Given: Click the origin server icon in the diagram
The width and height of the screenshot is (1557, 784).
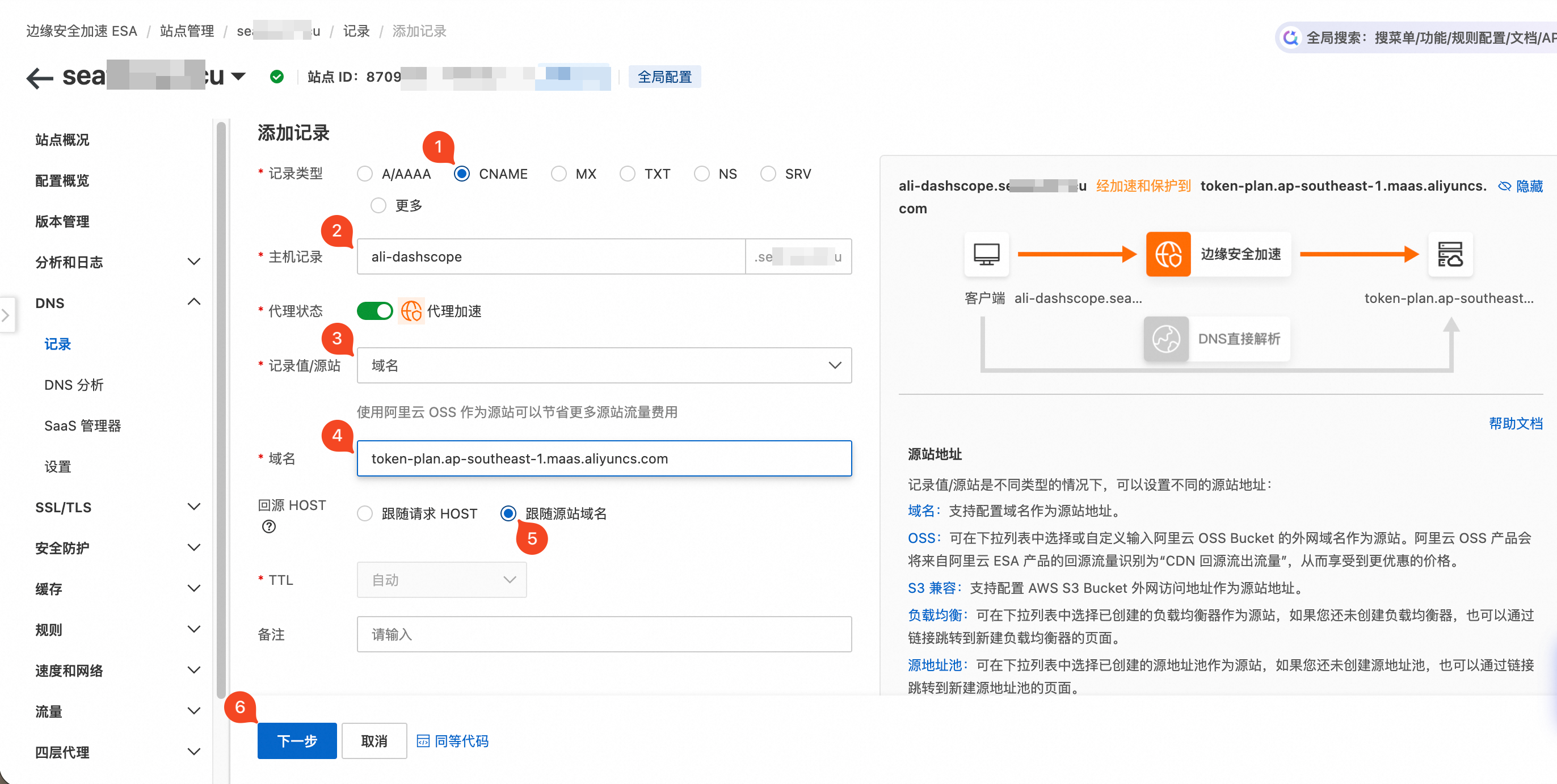Looking at the screenshot, I should pos(1450,255).
